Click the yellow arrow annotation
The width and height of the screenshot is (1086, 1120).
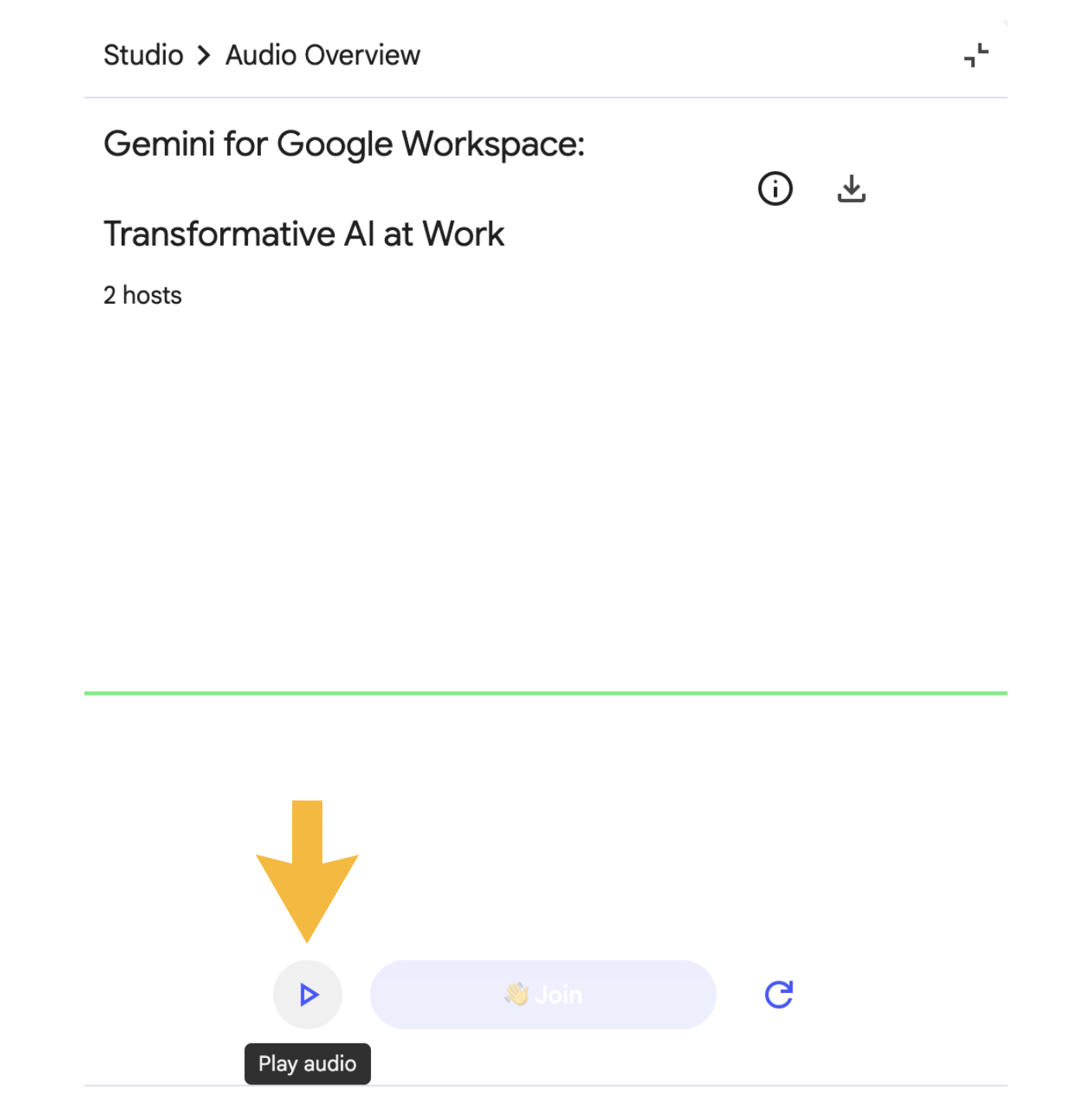point(308,871)
